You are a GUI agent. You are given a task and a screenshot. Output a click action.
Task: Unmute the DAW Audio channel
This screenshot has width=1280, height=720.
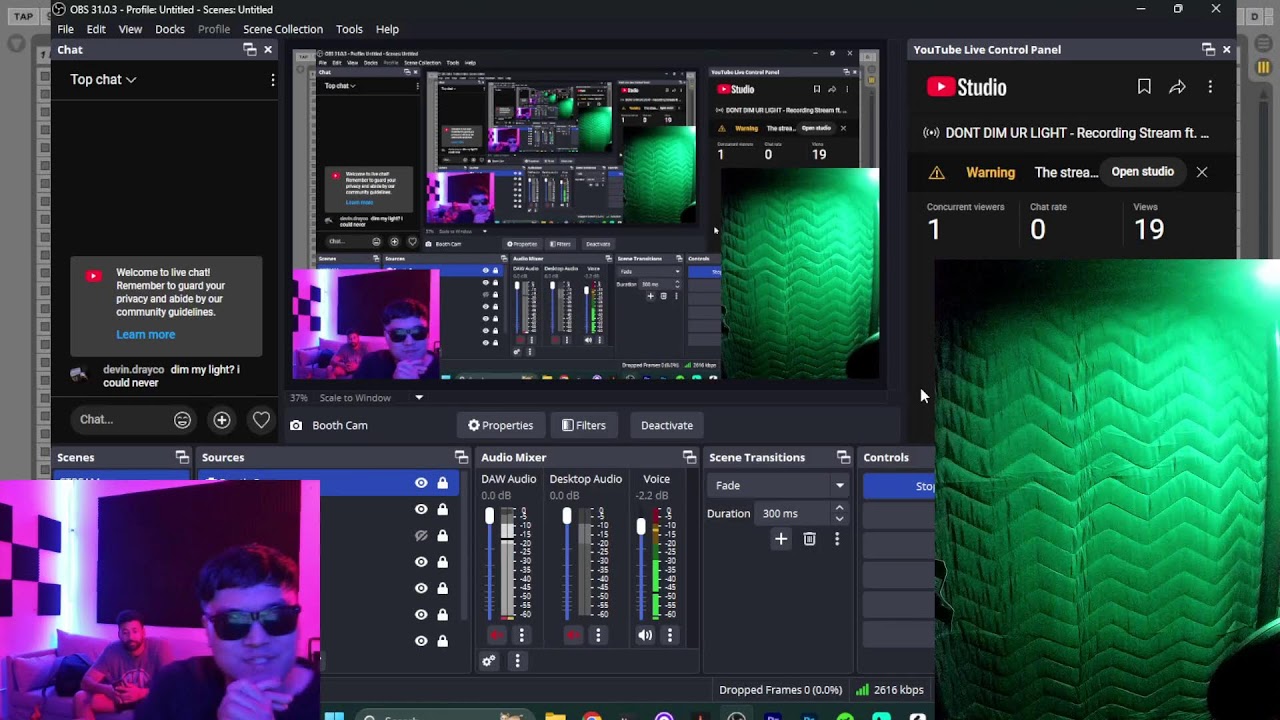tap(497, 635)
